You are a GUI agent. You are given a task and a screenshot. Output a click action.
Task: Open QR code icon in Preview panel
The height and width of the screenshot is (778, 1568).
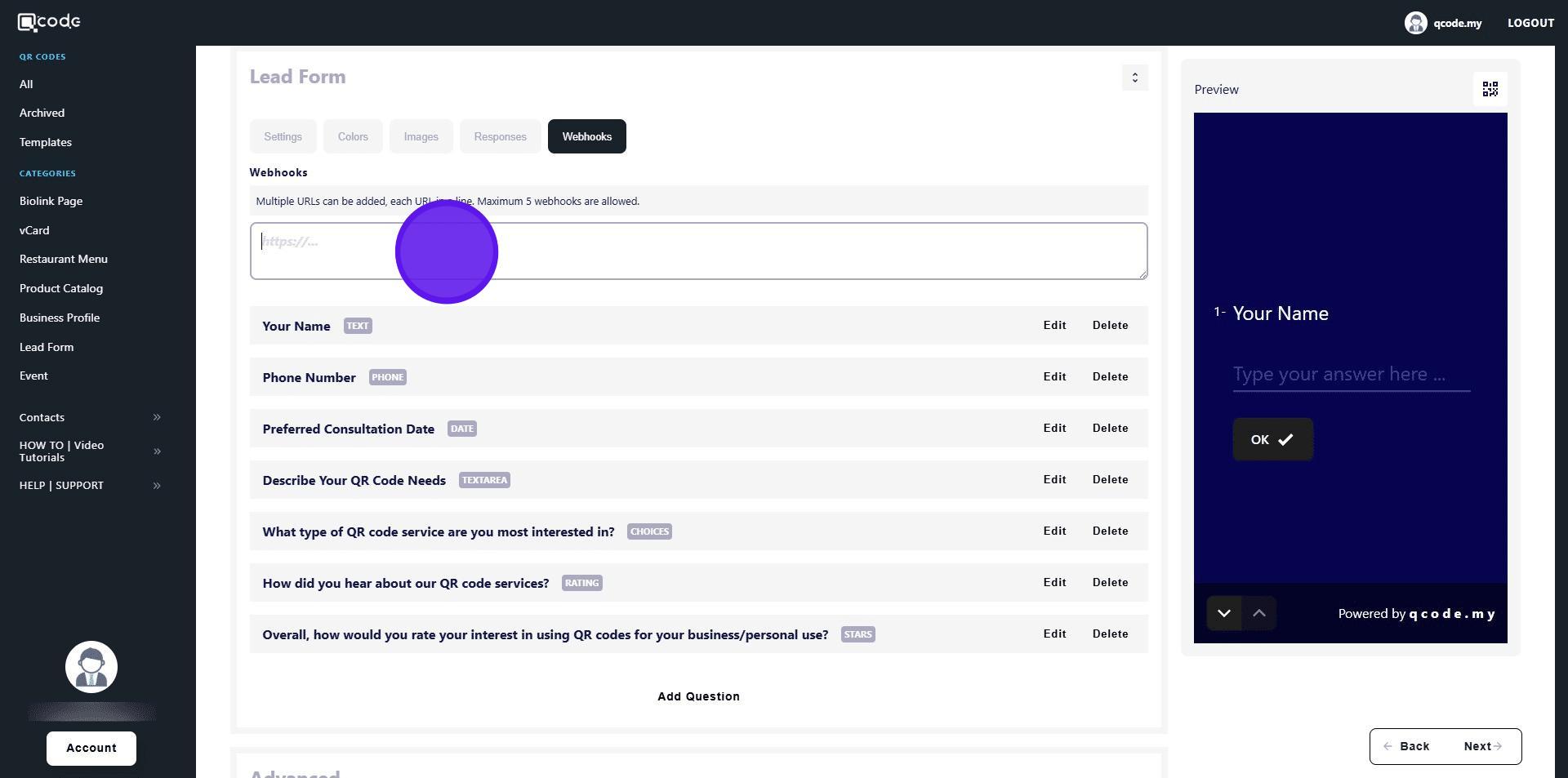(x=1490, y=89)
